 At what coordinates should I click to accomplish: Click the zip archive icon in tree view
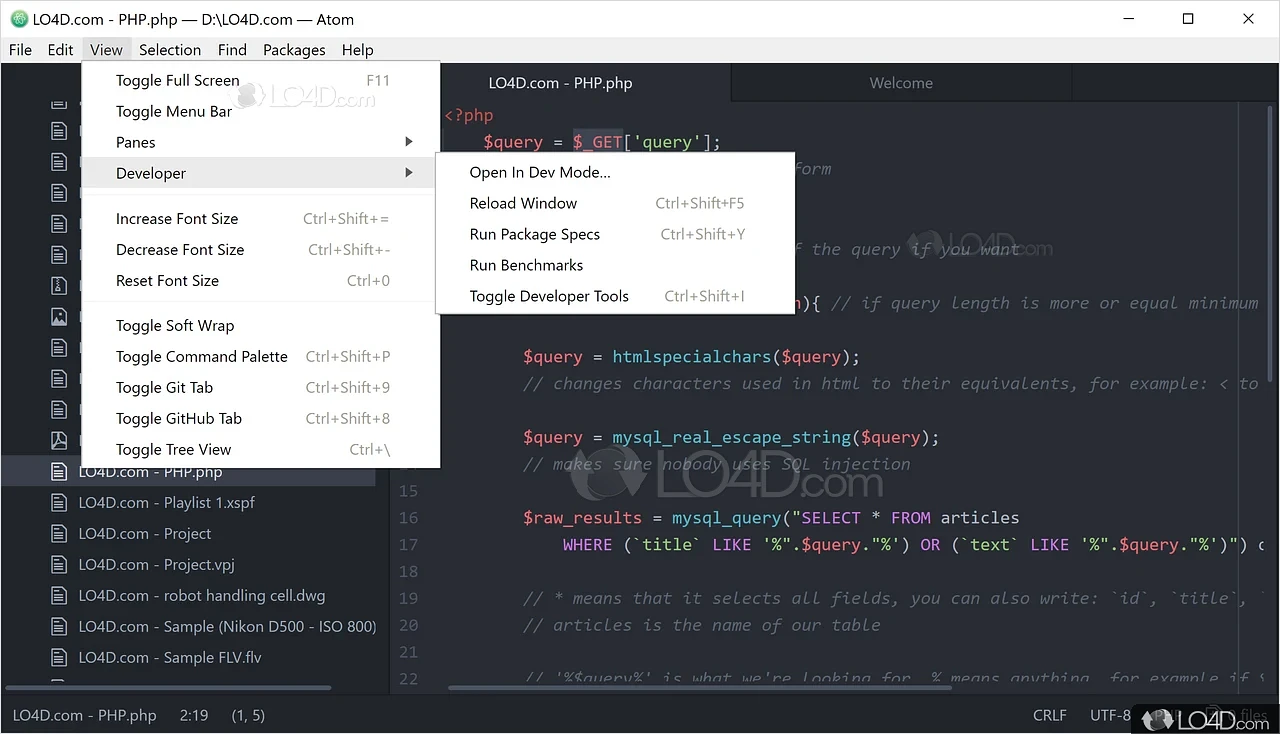[x=59, y=286]
